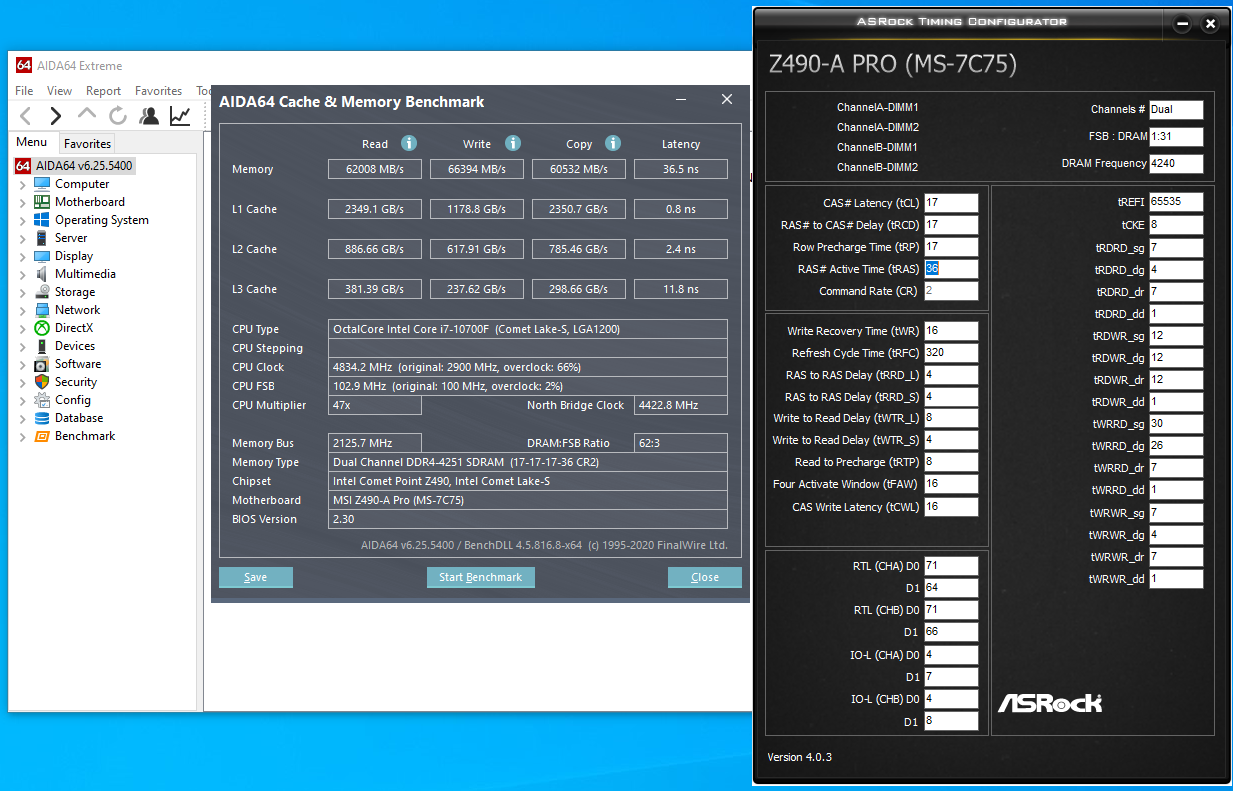
Task: Open the user/report wizard icon in toolbar
Action: click(149, 116)
